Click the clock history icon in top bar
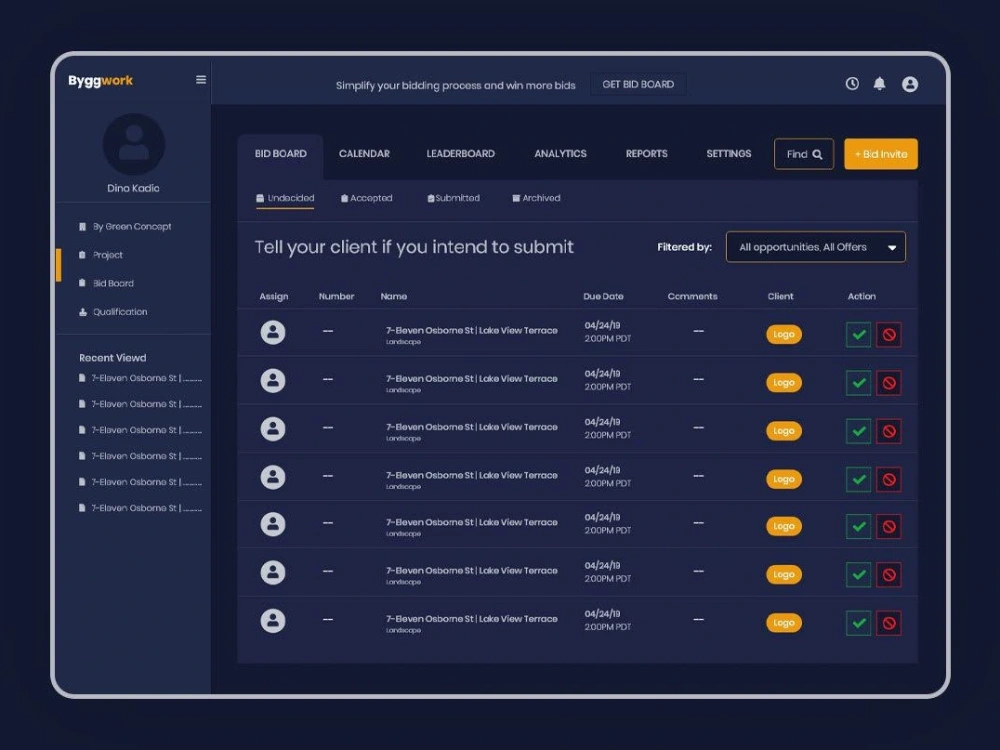 pyautogui.click(x=852, y=84)
